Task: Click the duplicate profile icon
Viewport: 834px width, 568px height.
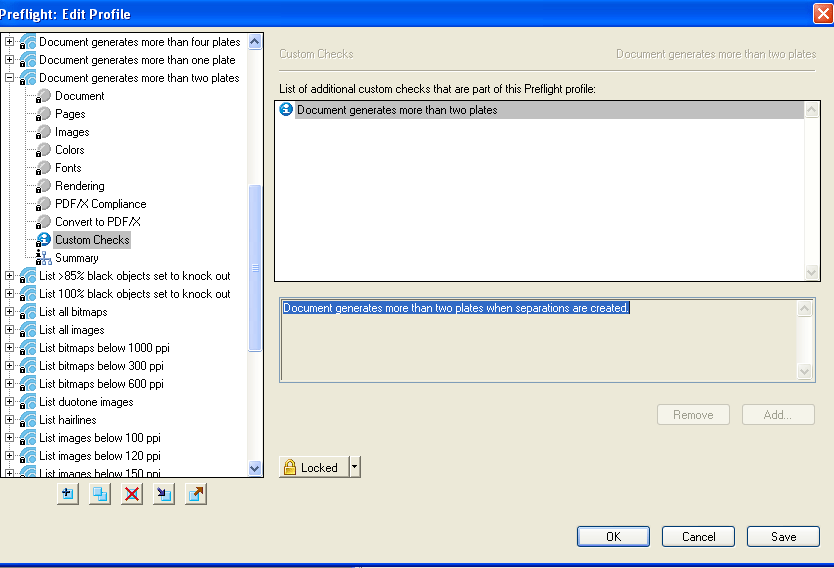Action: (x=99, y=494)
